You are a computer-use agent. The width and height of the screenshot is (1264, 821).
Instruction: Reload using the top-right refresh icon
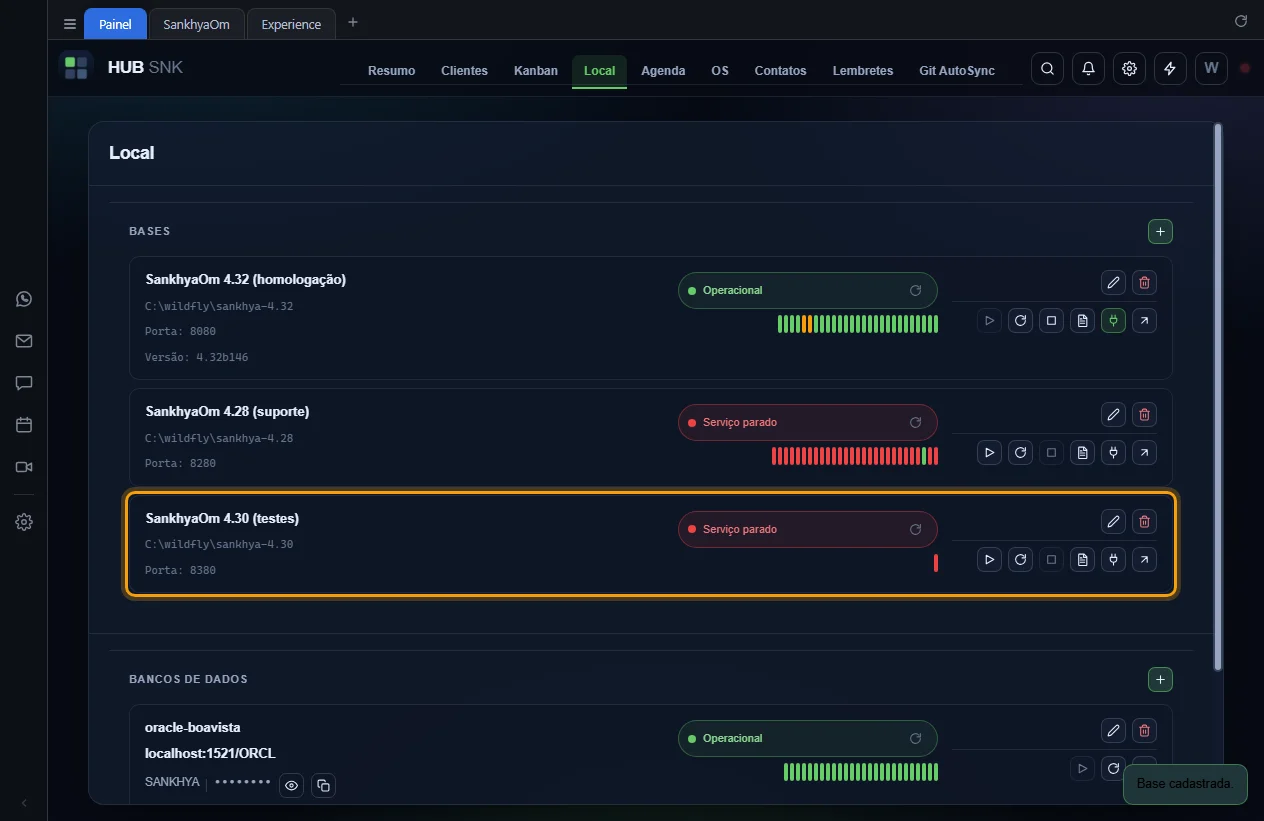tap(1241, 21)
